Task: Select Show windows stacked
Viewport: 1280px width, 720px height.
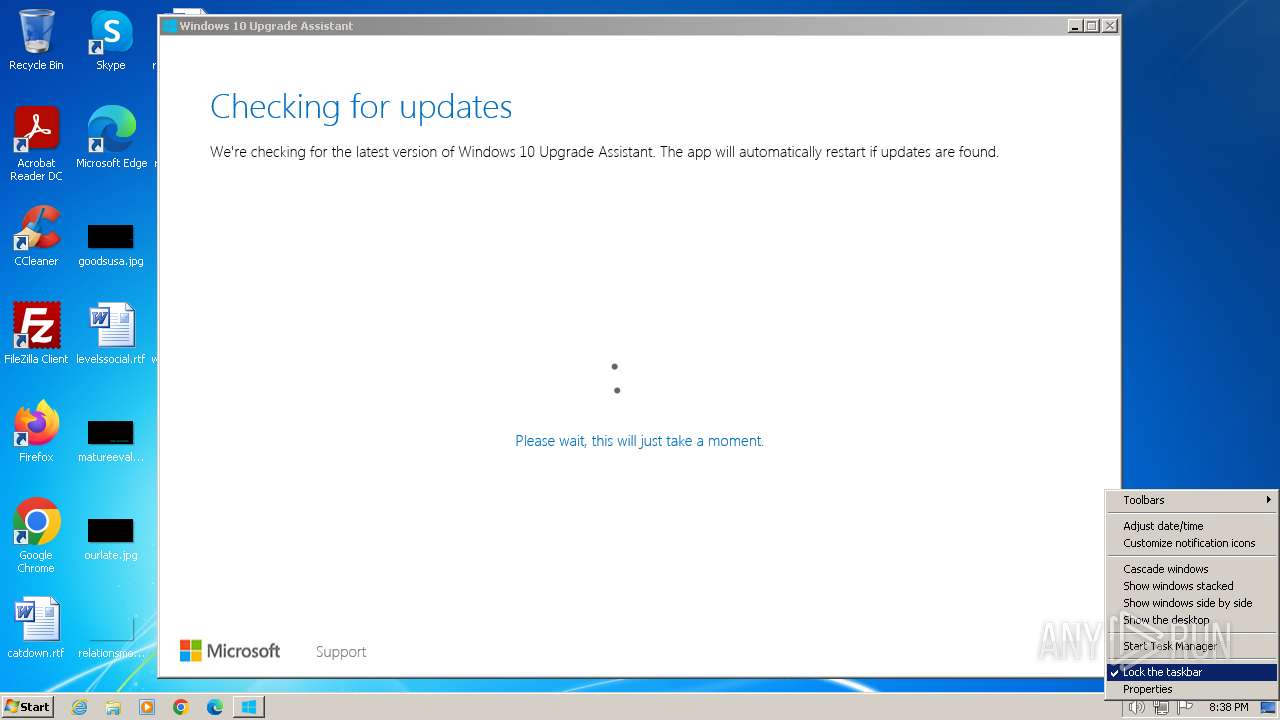Action: tap(1191, 586)
